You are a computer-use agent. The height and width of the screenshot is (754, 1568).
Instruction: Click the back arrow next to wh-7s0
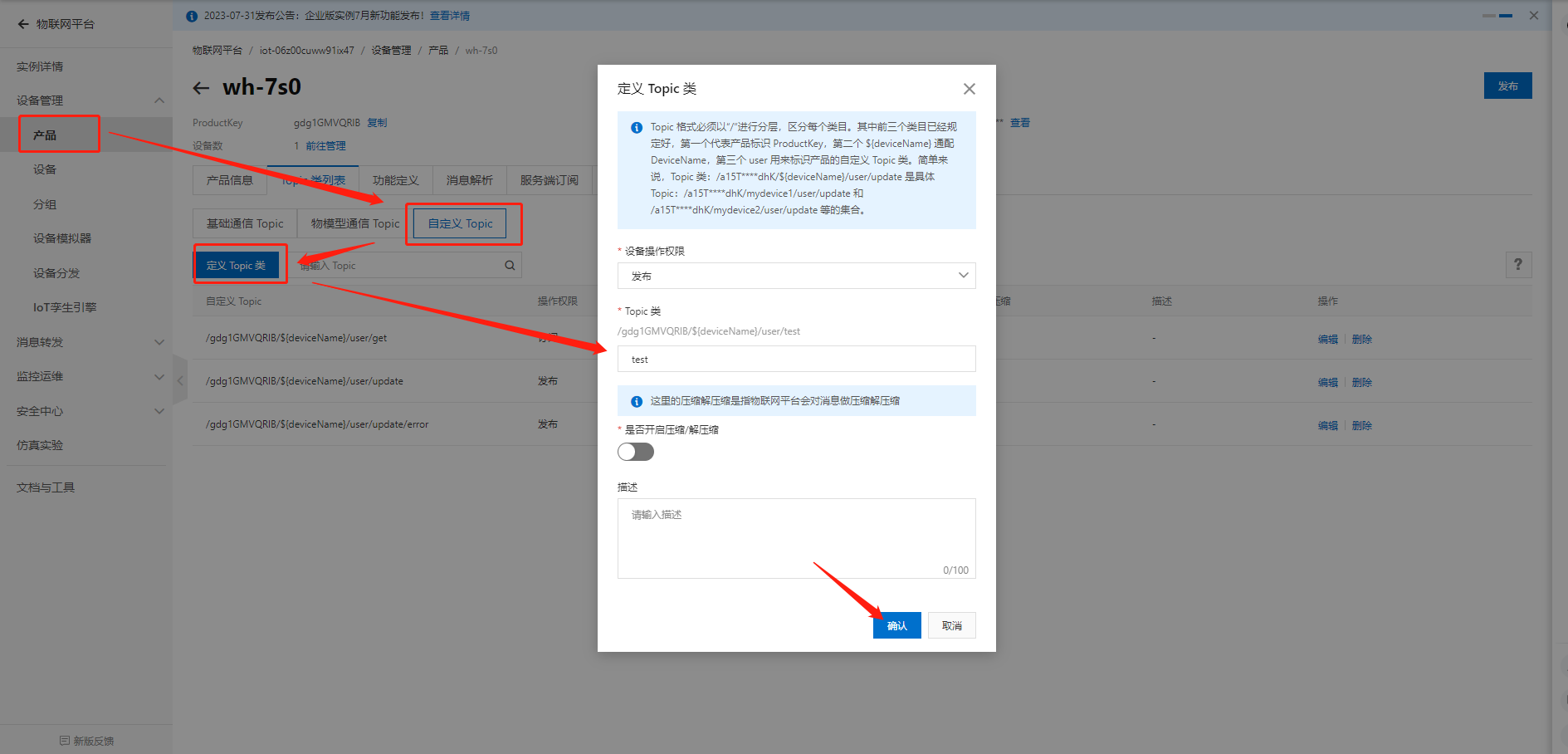click(x=201, y=88)
